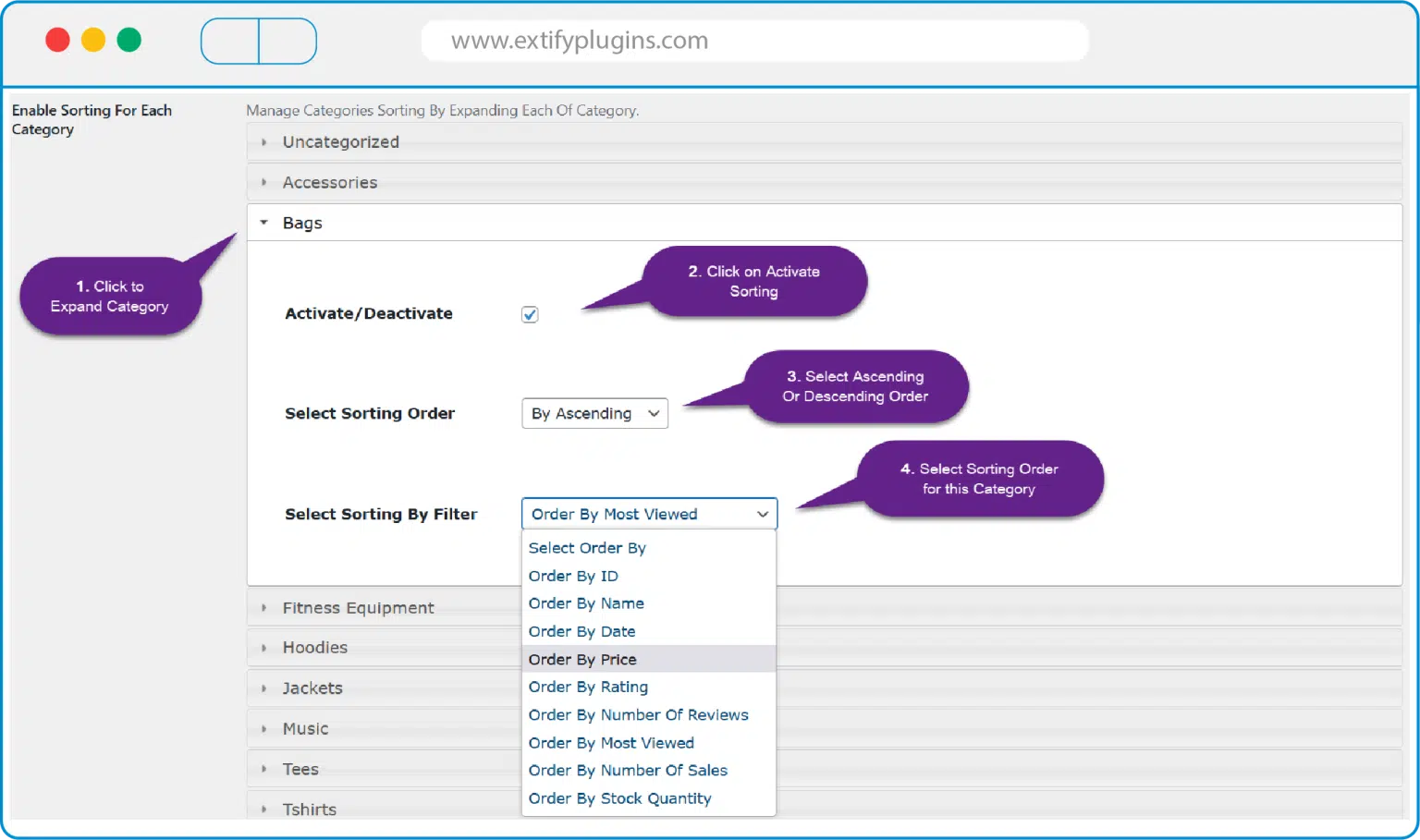This screenshot has width=1420, height=840.
Task: Select Order By Number Of Sales
Action: 628,771
